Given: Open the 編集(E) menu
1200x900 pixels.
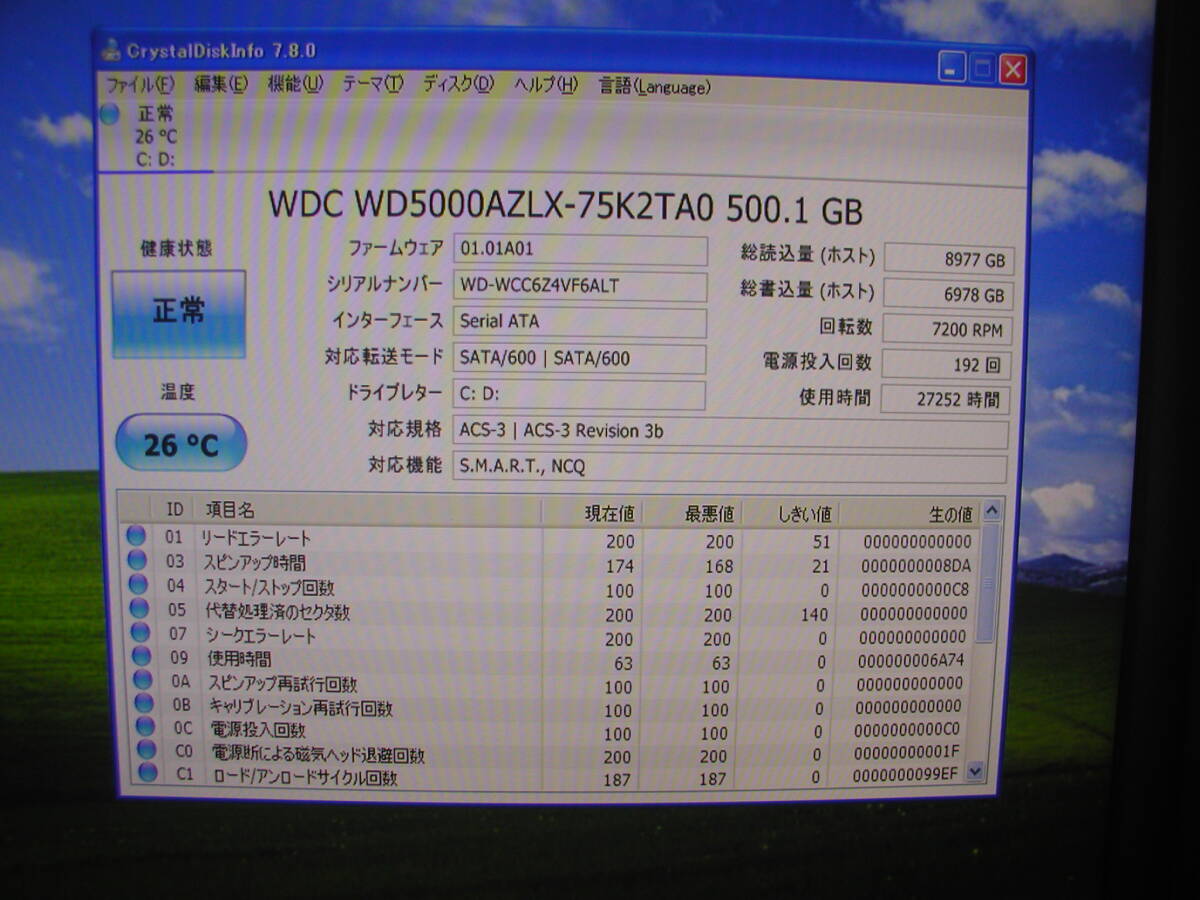Looking at the screenshot, I should click(220, 84).
